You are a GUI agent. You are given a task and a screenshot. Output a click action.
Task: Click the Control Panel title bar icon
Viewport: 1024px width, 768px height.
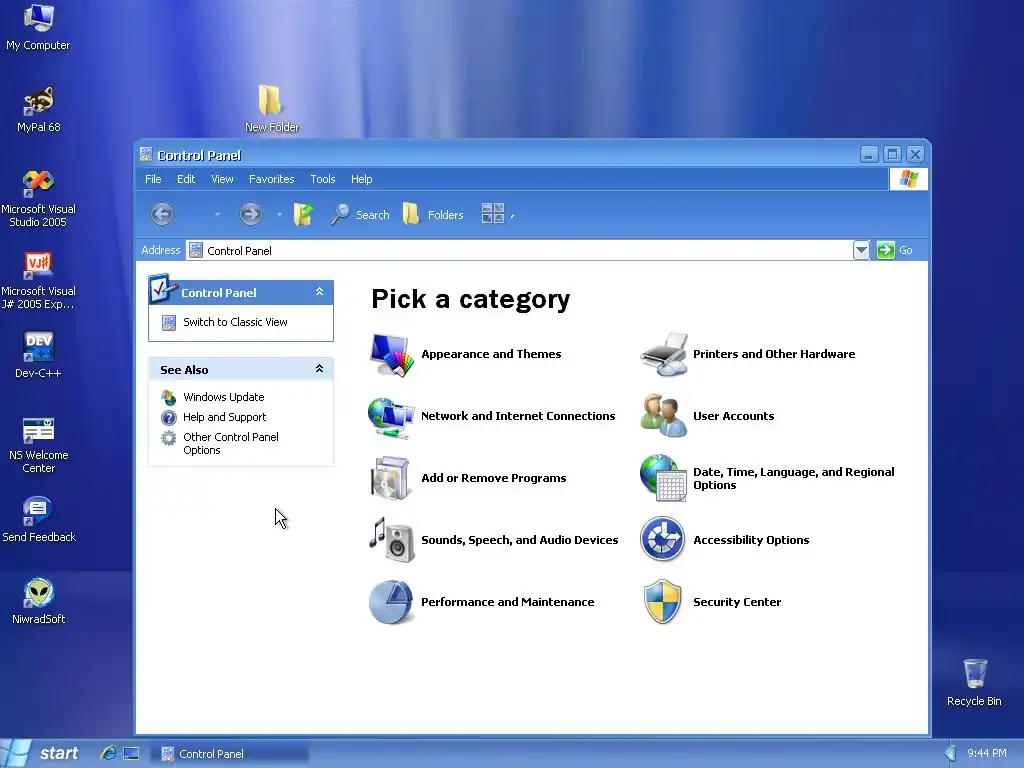(x=146, y=155)
